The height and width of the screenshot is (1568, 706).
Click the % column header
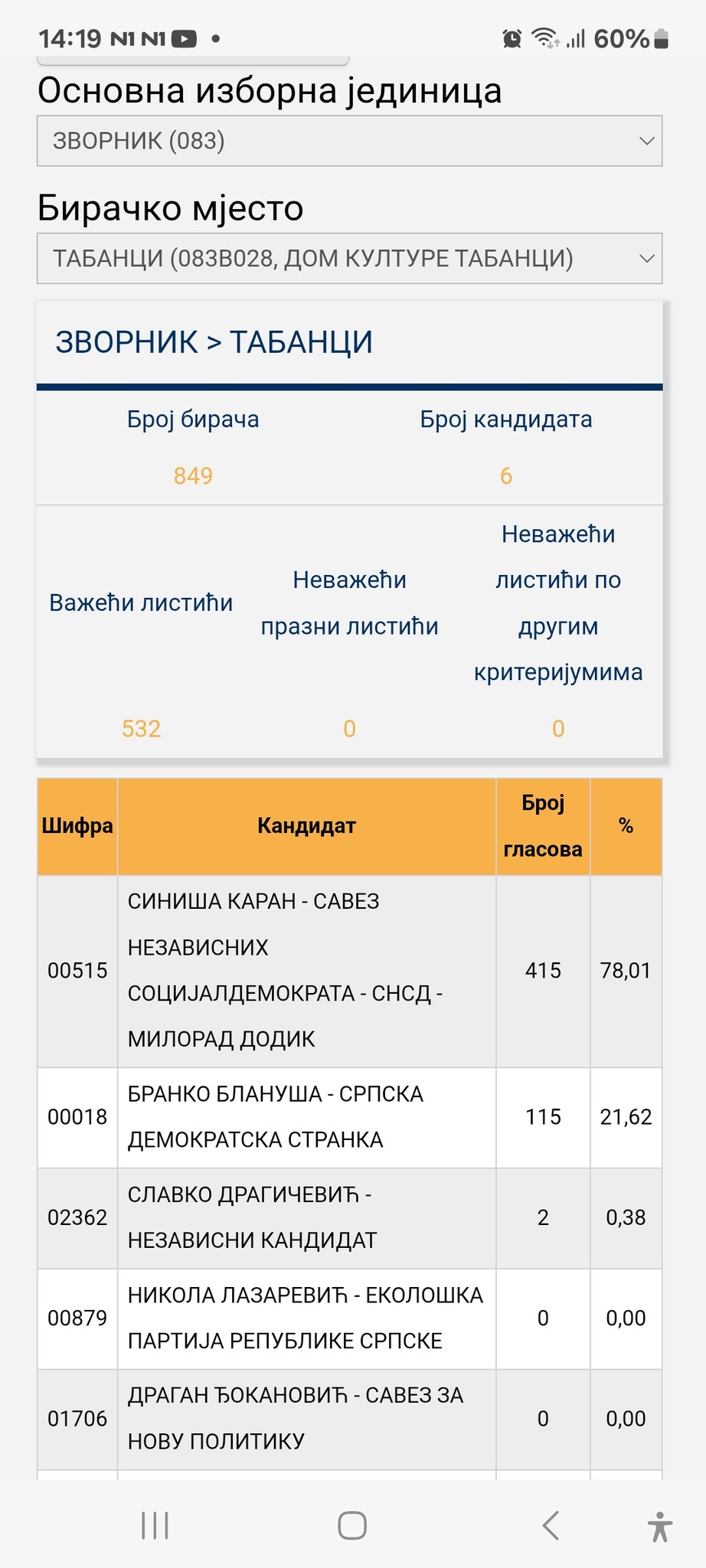coord(626,826)
